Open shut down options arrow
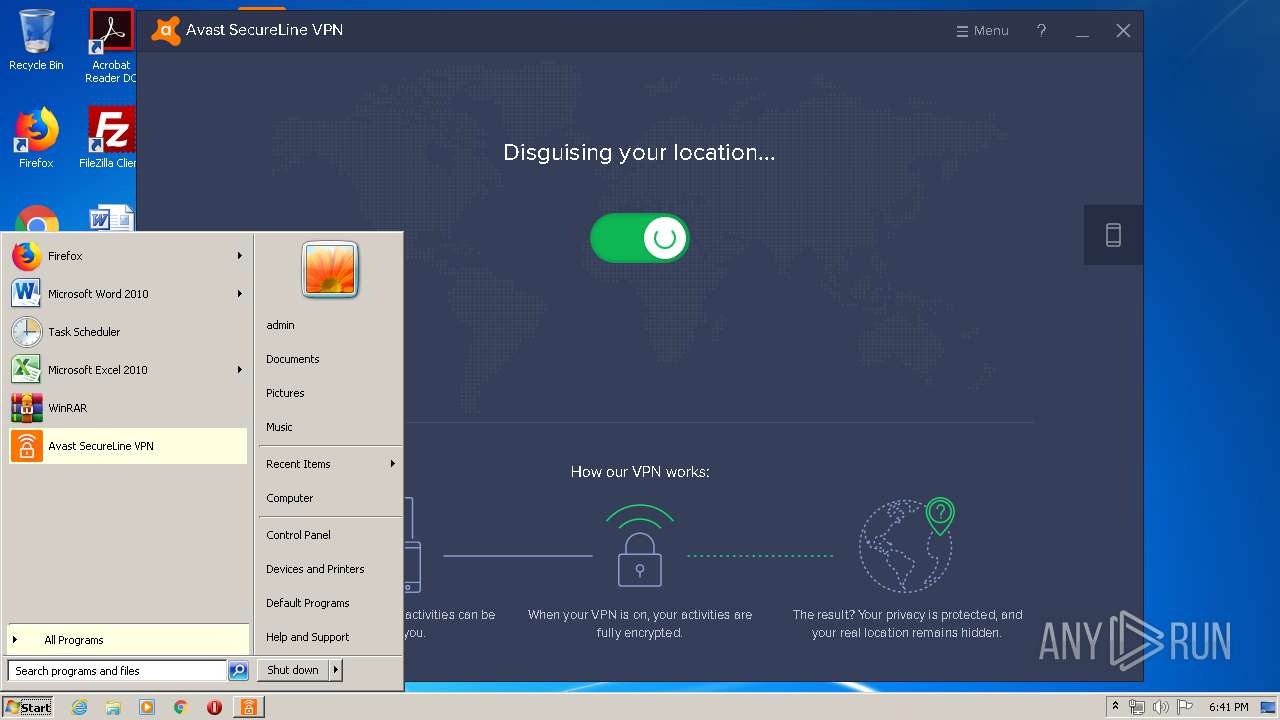The height and width of the screenshot is (720, 1280). tap(336, 670)
